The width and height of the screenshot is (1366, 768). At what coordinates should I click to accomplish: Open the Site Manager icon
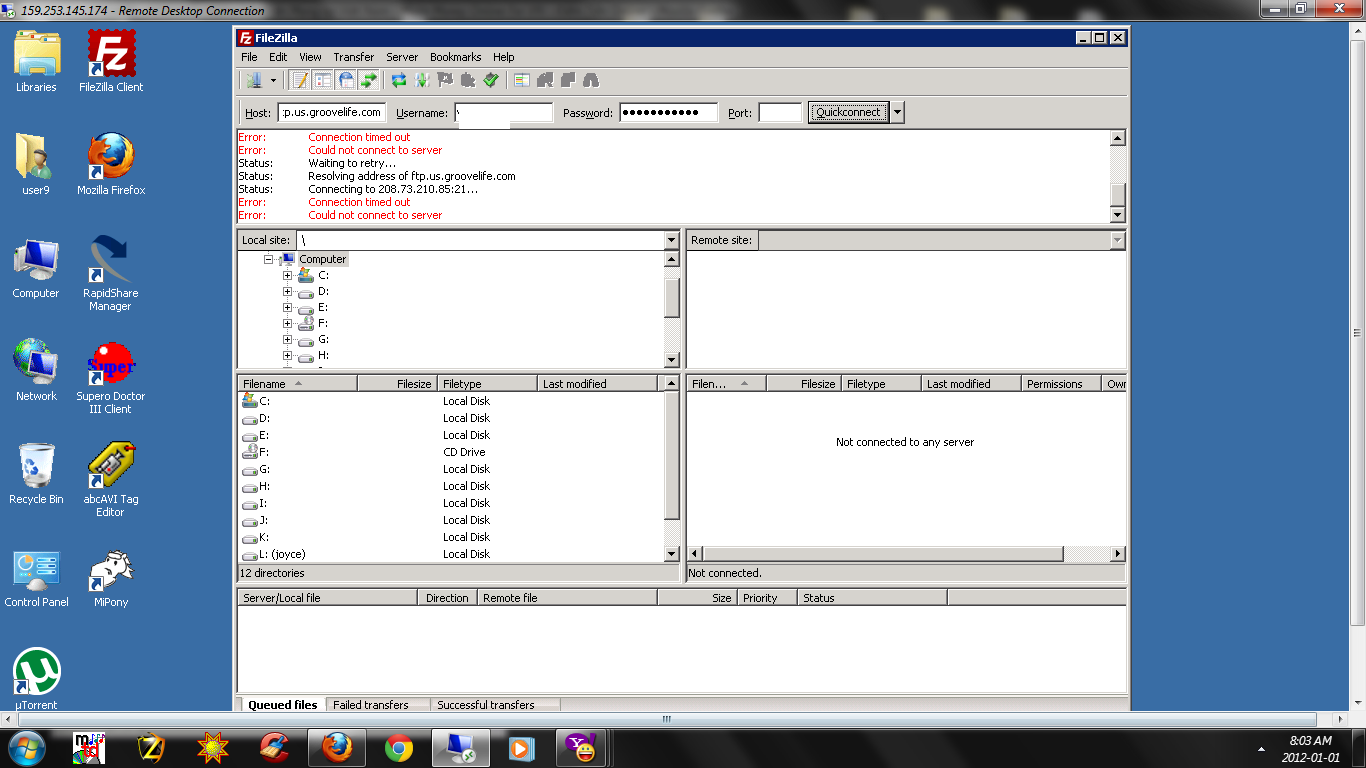[254, 80]
